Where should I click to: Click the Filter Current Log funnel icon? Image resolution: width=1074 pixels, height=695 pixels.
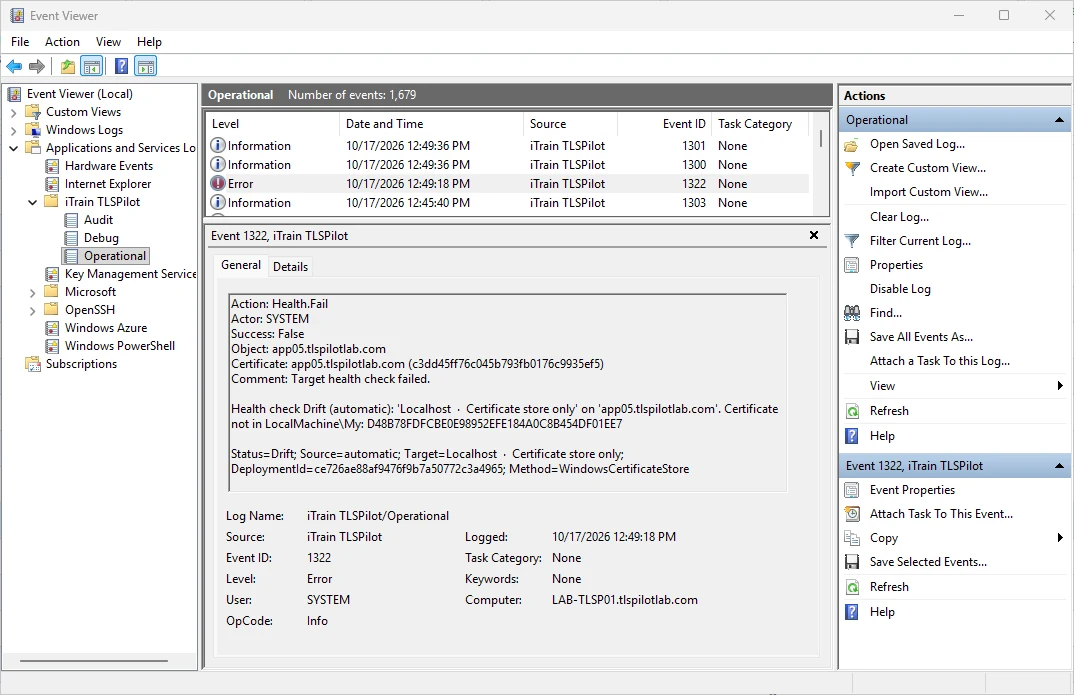pos(852,241)
